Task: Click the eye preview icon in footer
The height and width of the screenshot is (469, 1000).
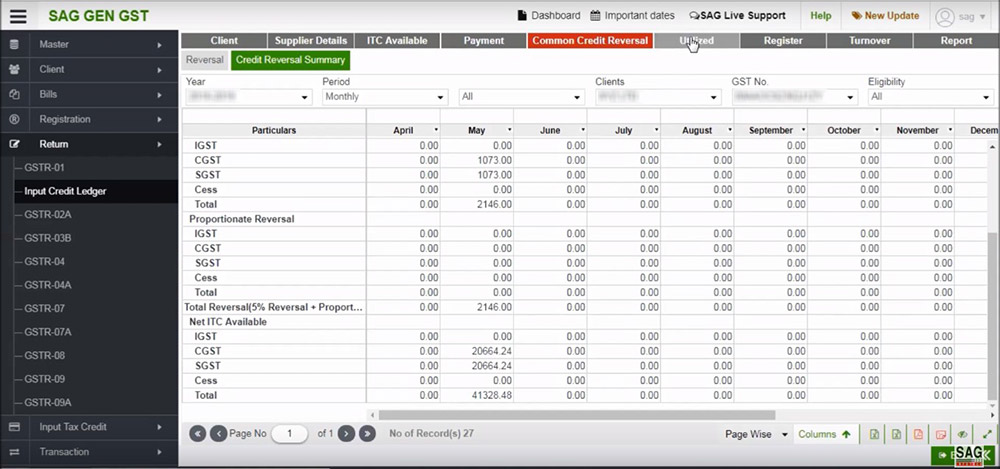Action: (x=962, y=434)
